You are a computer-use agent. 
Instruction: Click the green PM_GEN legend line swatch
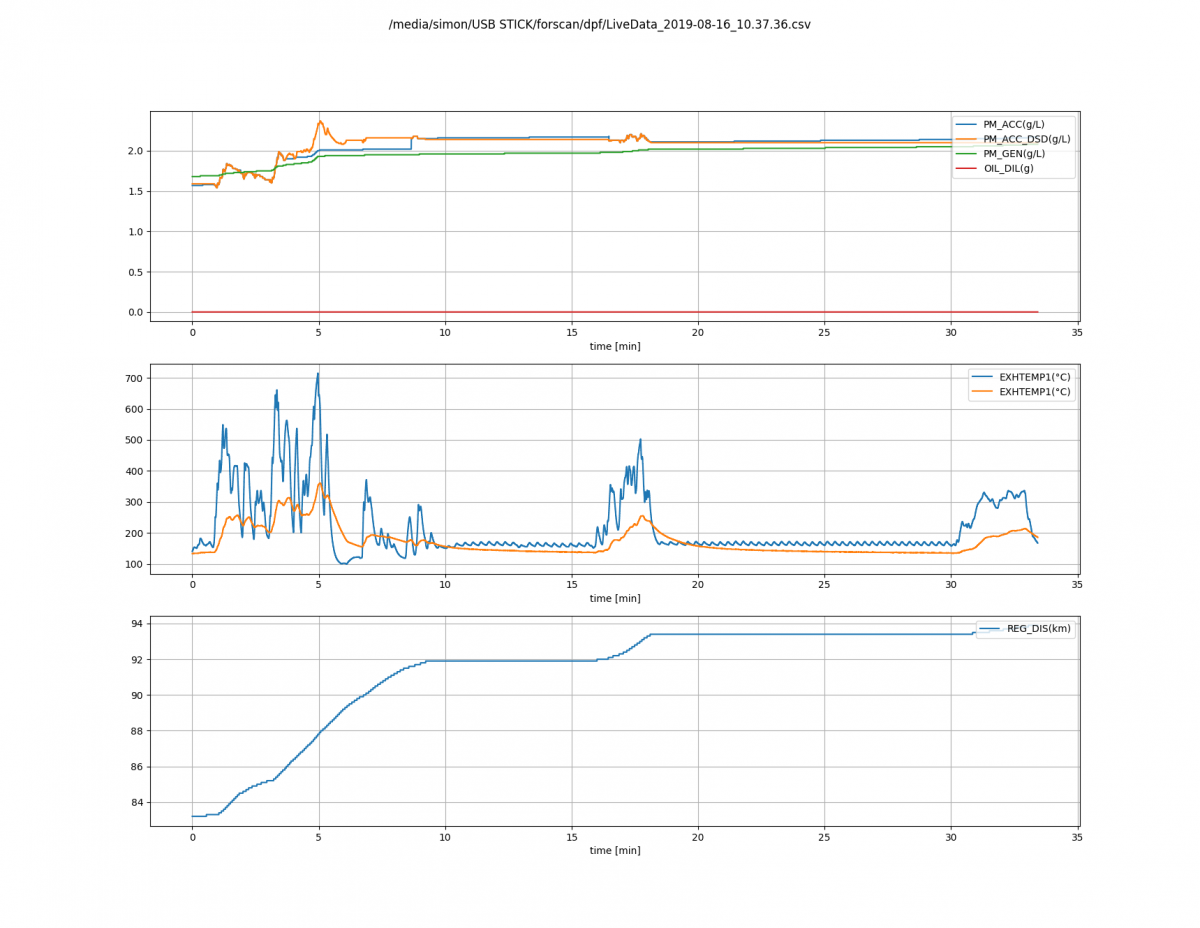966,154
